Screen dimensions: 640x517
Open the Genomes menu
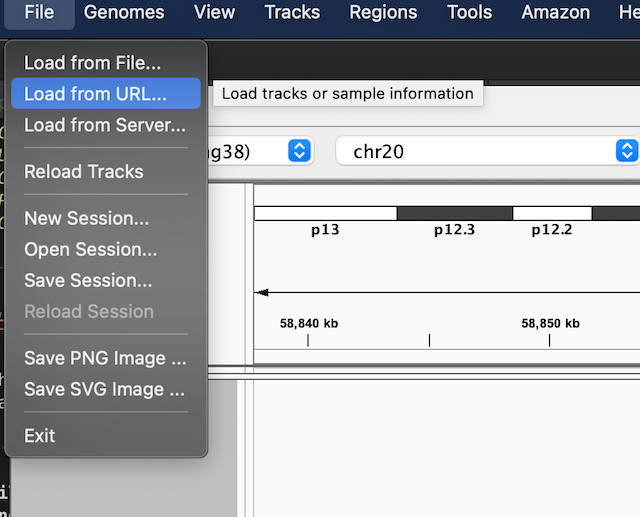tap(124, 13)
